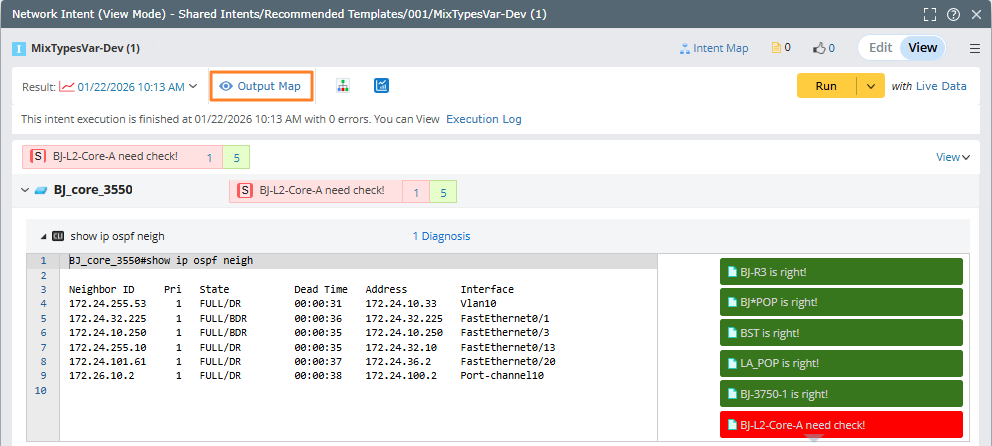Click the S status icon in top summary
Viewport: 992px width, 446px height.
click(39, 156)
